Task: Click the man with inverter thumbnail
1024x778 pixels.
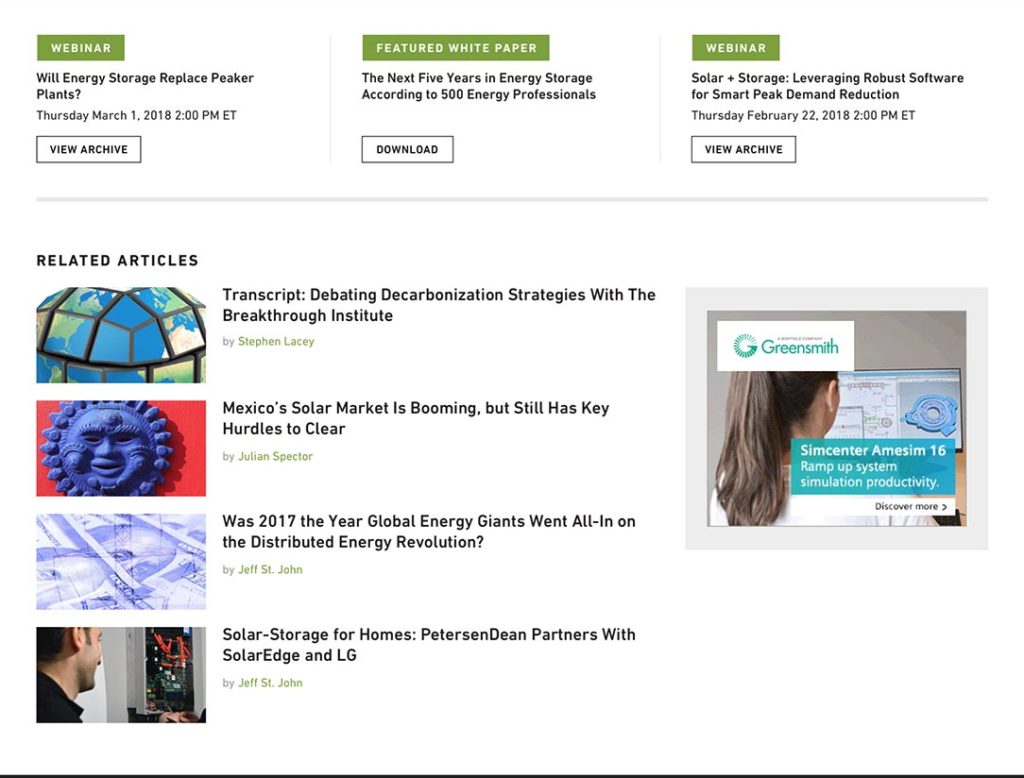Action: pyautogui.click(x=121, y=675)
